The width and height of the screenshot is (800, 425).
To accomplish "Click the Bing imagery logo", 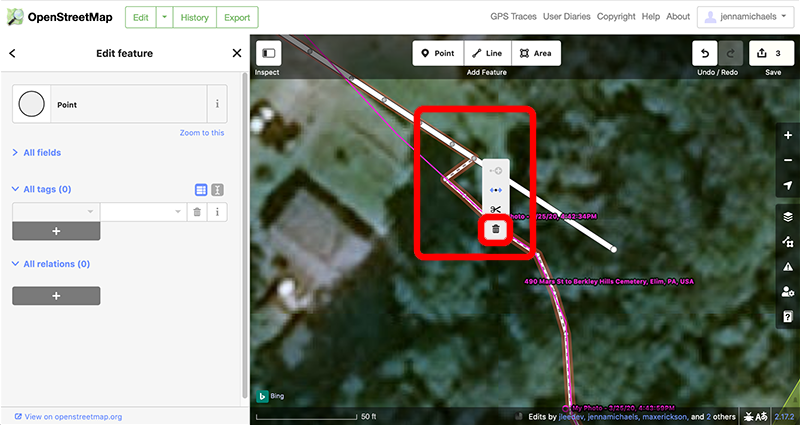I will tap(270, 396).
